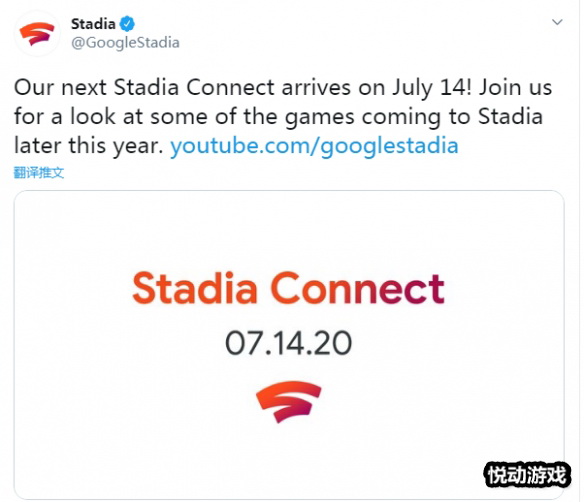Expand the tweet options chevron
This screenshot has width=584, height=502.
click(557, 22)
